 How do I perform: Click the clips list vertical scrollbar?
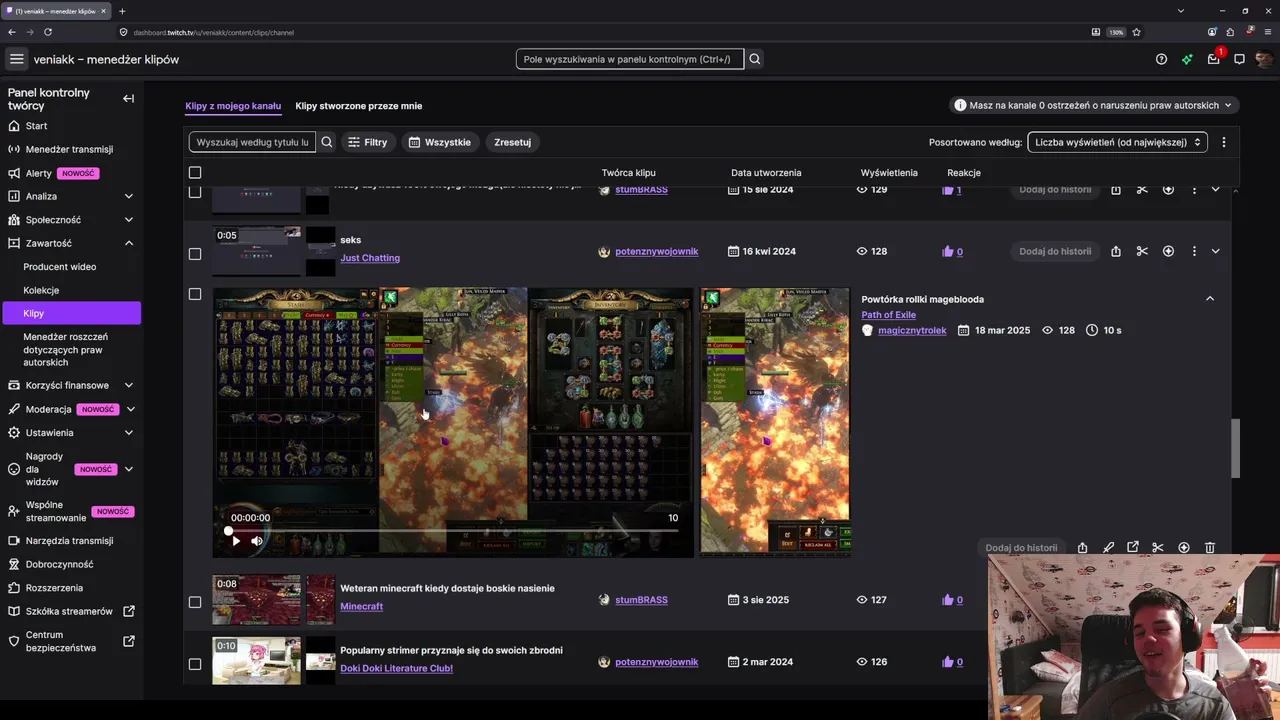click(x=1235, y=448)
